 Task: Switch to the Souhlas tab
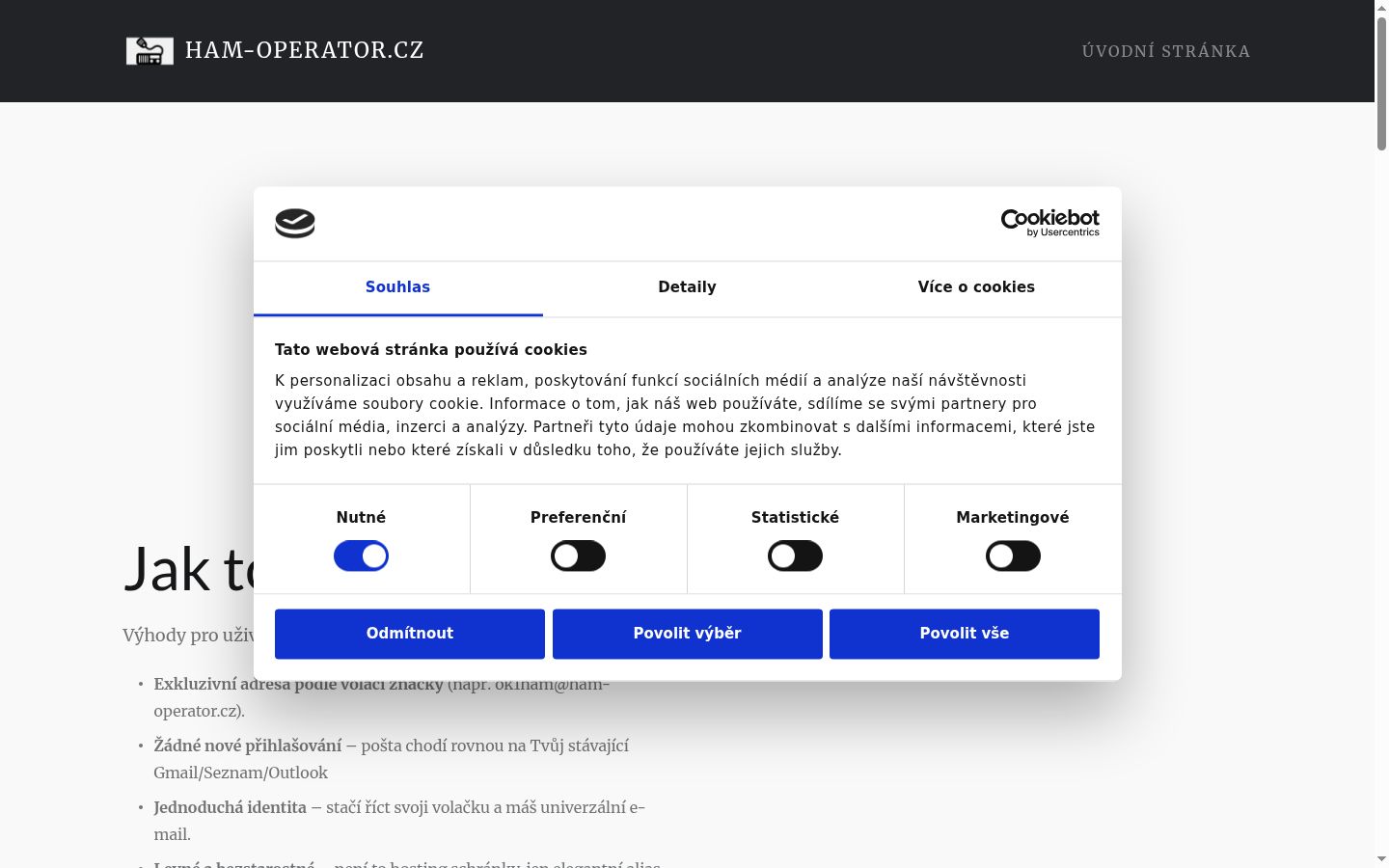(397, 287)
